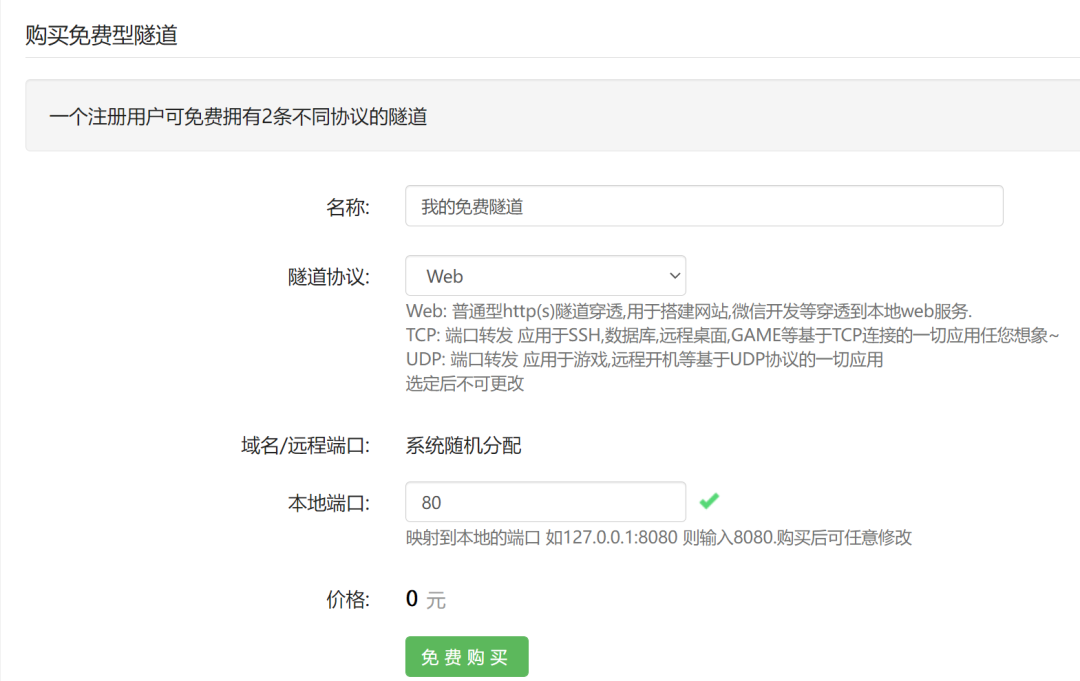Click the 隧道协议 label
Screen dimensions: 1080x681
[328, 277]
